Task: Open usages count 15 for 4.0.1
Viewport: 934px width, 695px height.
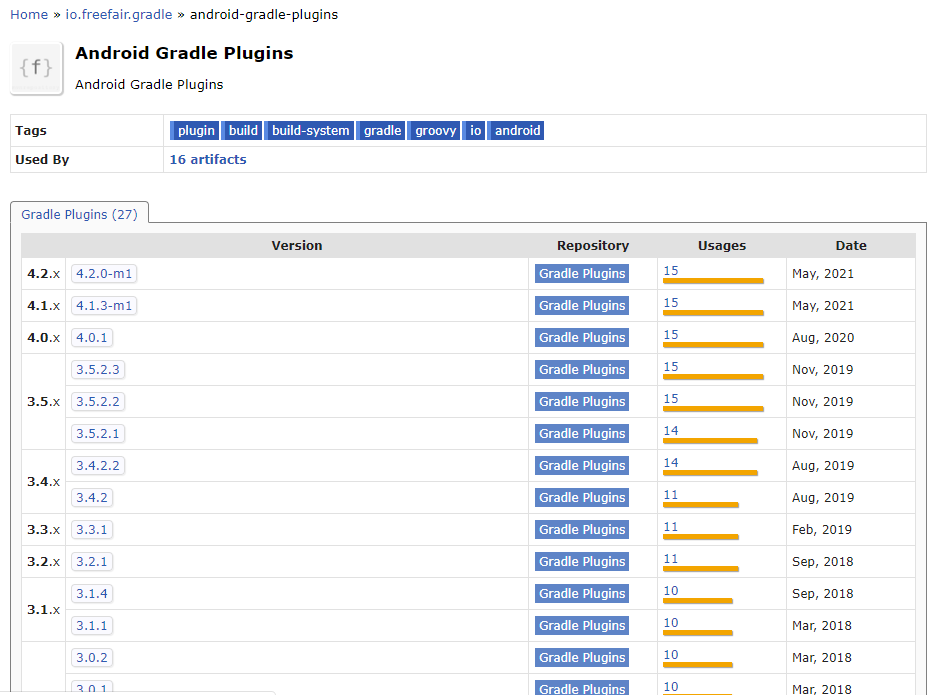Action: point(671,335)
